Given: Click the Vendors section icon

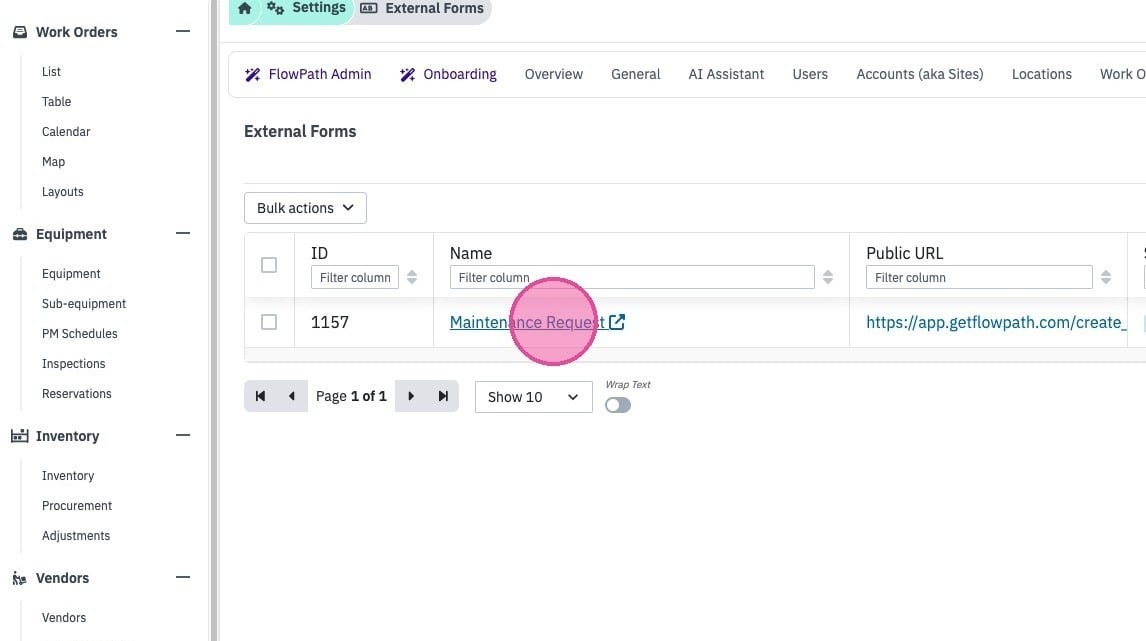Looking at the screenshot, I should tap(20, 578).
